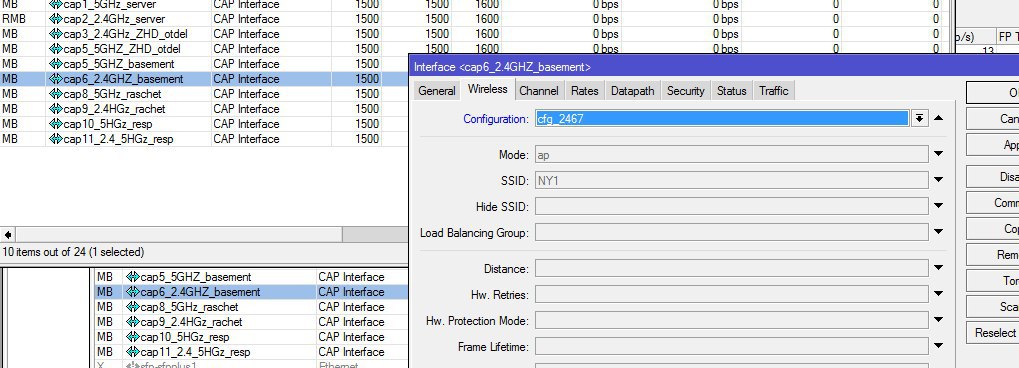
Task: Select the cap3_2.4GHz_ZHD_otdel row
Action: point(474,34)
